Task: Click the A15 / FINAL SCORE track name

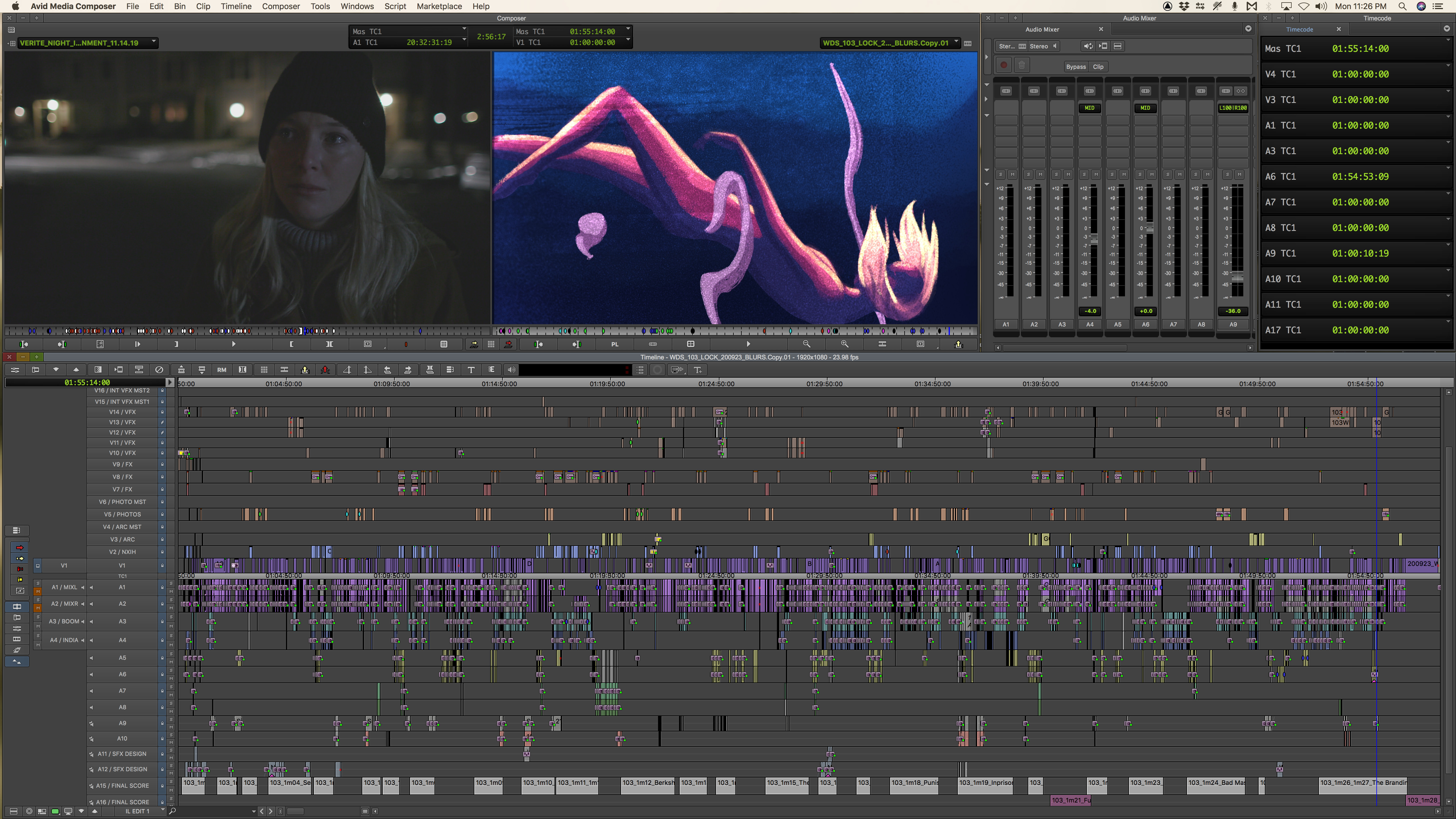Action: (x=123, y=786)
